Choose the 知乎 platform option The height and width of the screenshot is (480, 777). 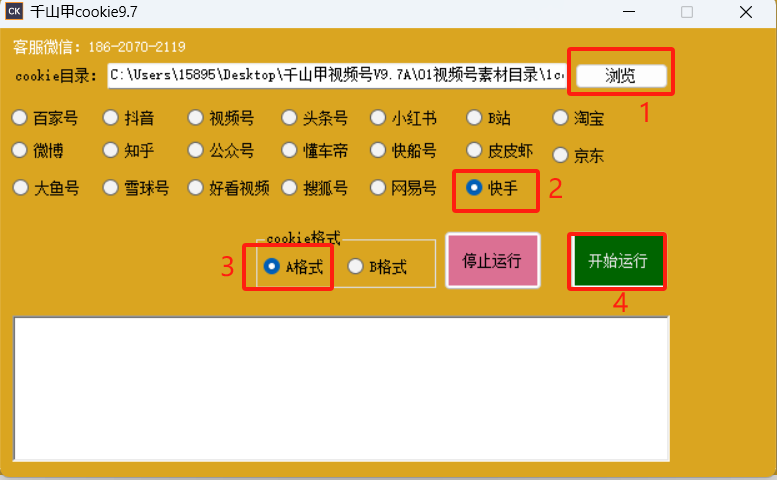click(x=111, y=150)
